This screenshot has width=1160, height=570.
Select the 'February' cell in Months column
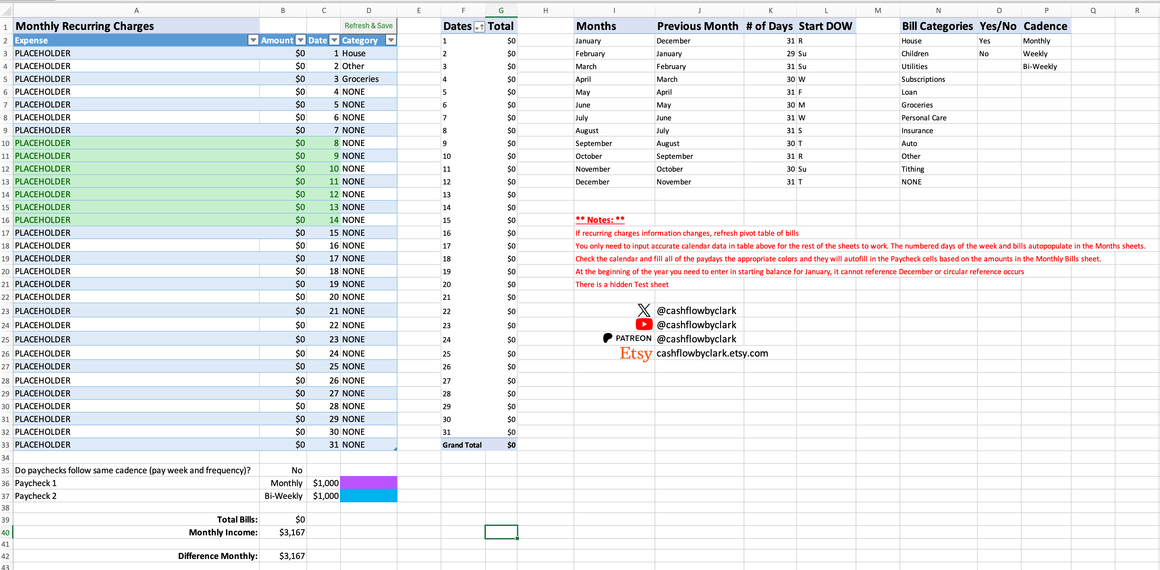614,54
